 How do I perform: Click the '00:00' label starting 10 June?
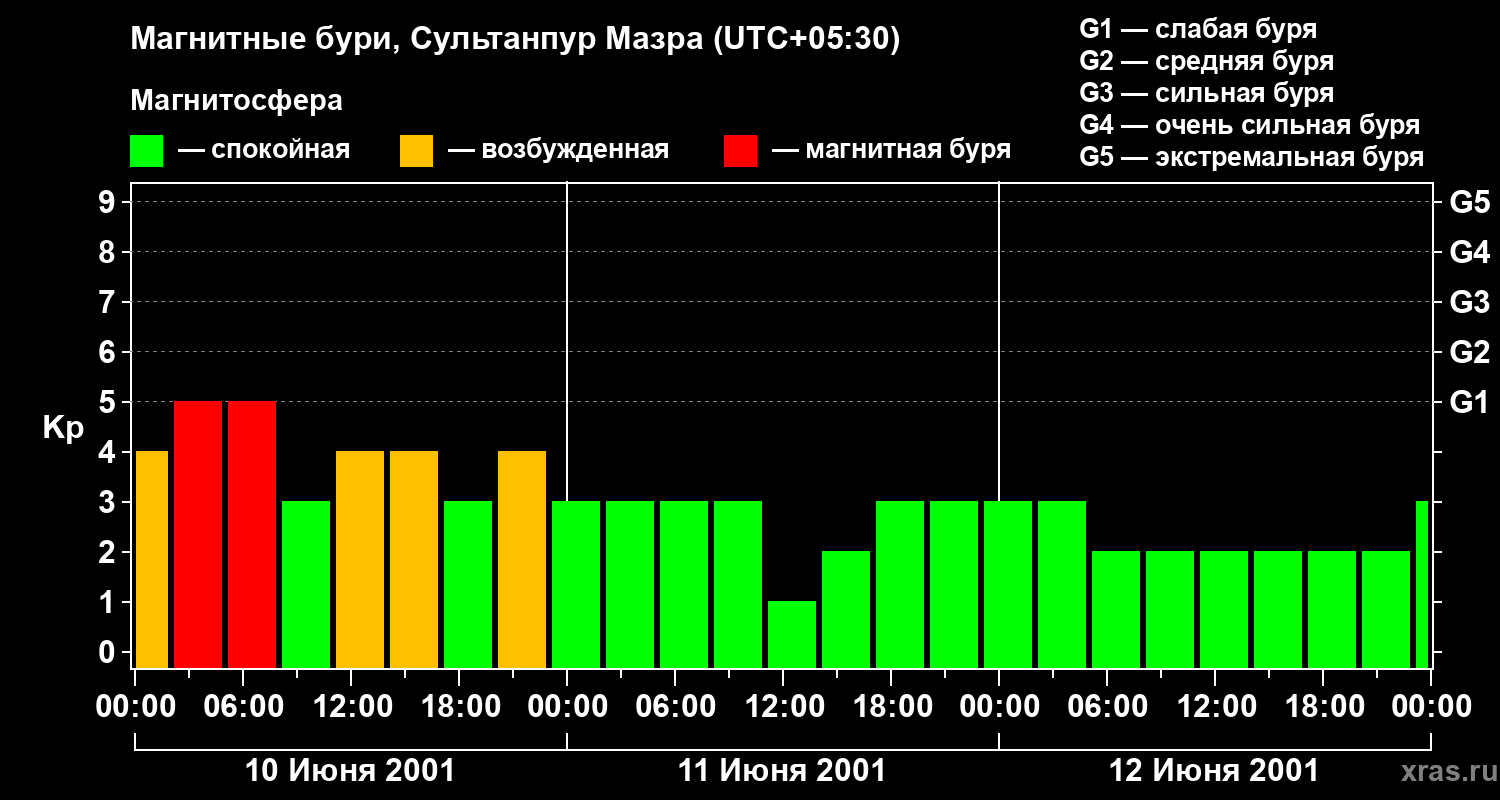[135, 707]
